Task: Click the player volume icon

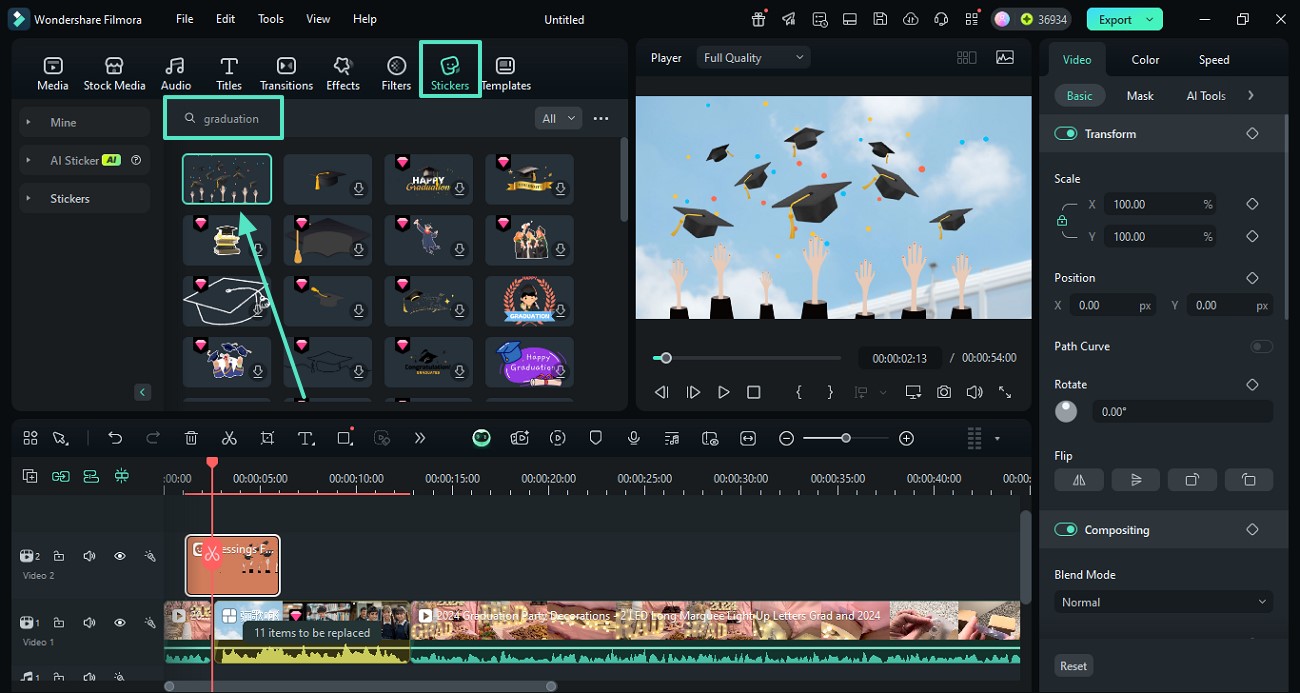Action: [974, 393]
